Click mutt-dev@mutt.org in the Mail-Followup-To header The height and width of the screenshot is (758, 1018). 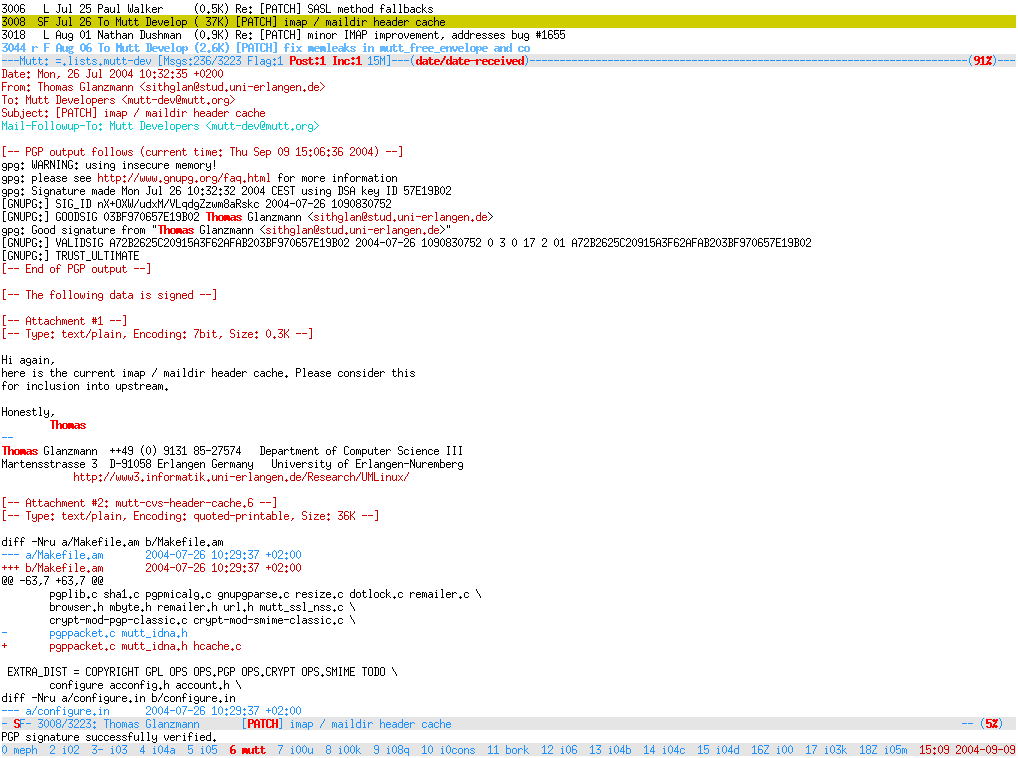click(262, 126)
